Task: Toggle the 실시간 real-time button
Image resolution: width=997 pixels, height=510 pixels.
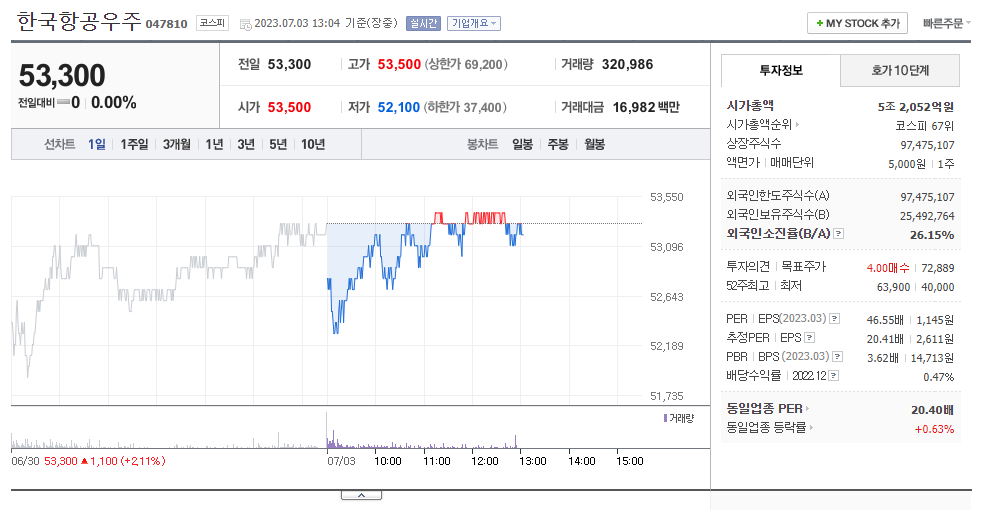Action: [x=423, y=24]
